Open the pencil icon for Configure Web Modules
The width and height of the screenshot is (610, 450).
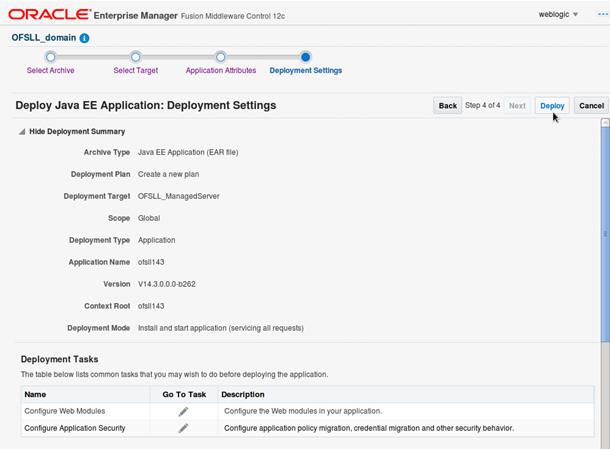click(183, 411)
